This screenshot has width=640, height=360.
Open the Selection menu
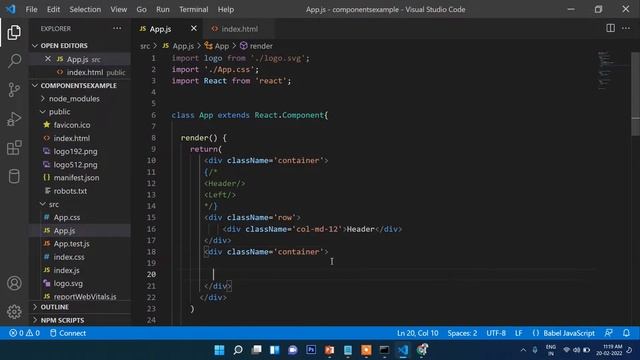(x=85, y=9)
